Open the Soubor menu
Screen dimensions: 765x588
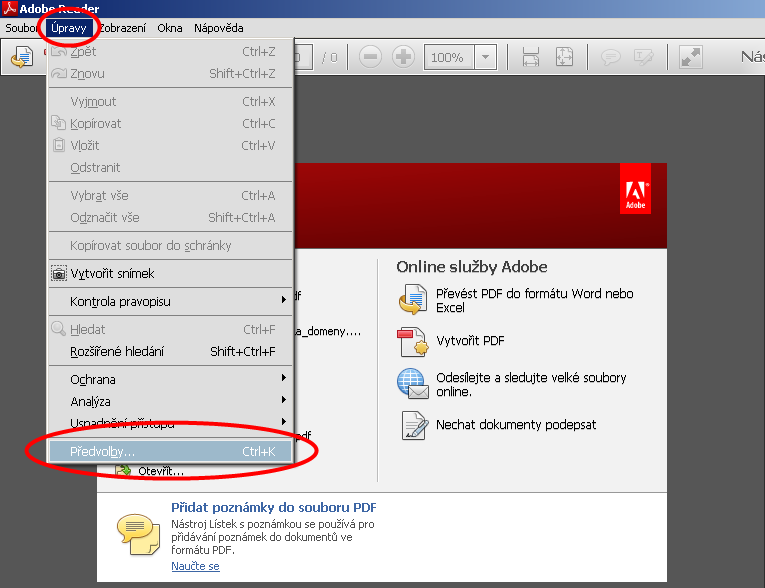21,28
